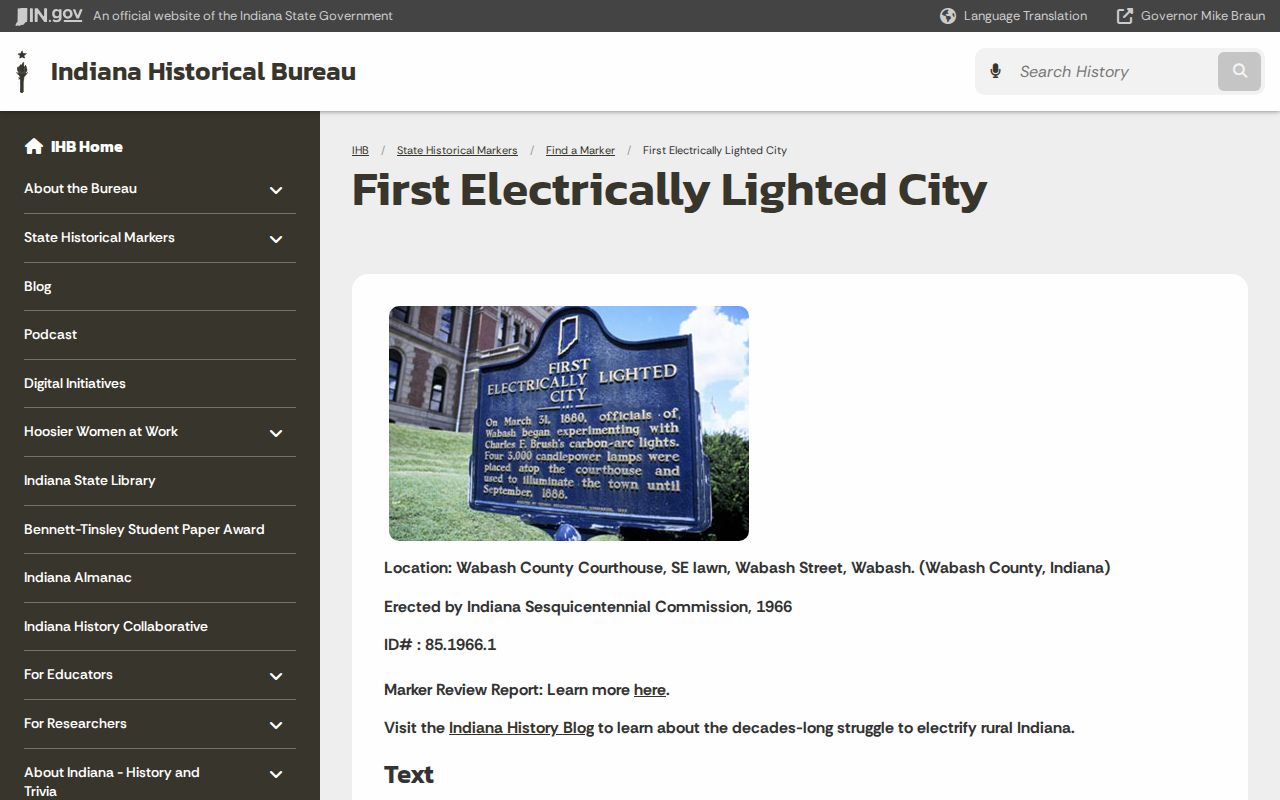Click the microphone voice search icon
The image size is (1280, 800).
(995, 71)
